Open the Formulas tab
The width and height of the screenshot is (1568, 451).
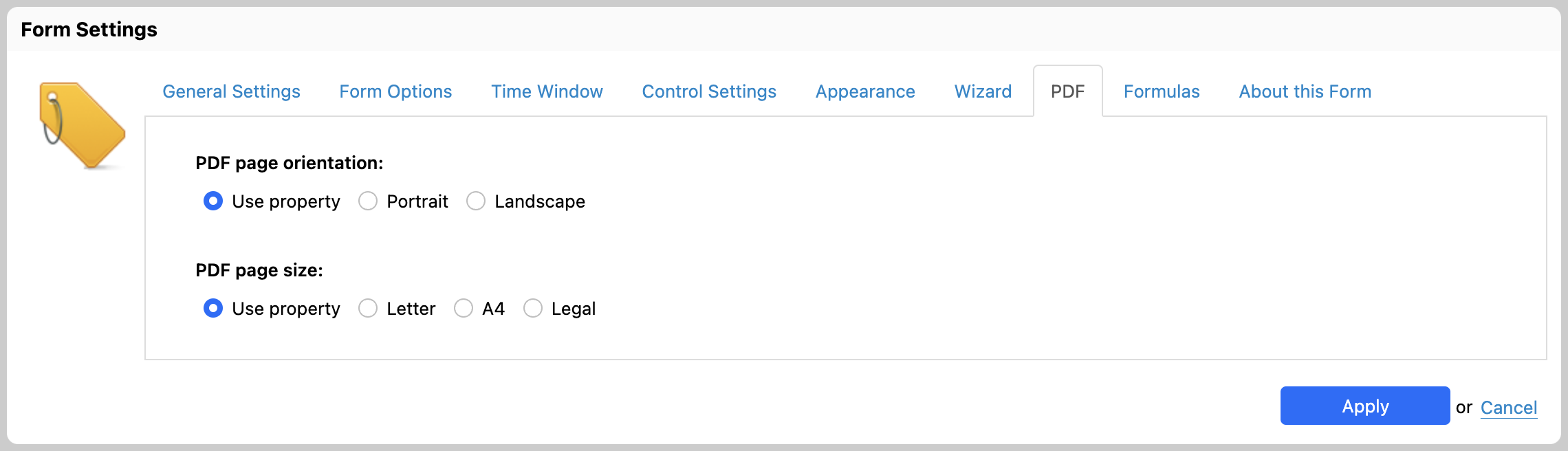click(x=1162, y=91)
